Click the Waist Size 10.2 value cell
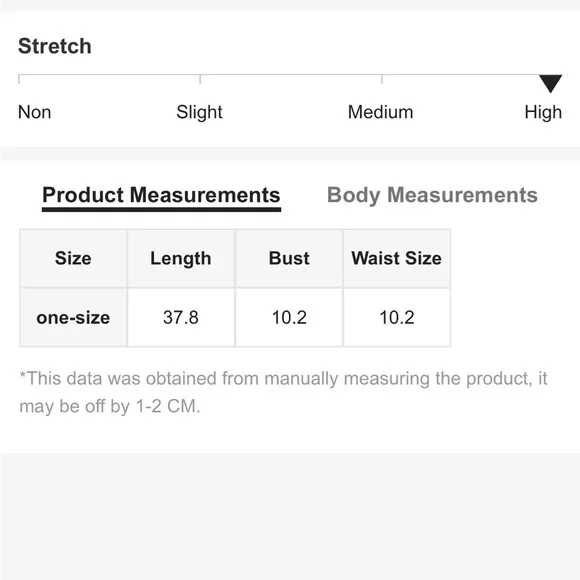Image resolution: width=580 pixels, height=580 pixels. coord(397,317)
